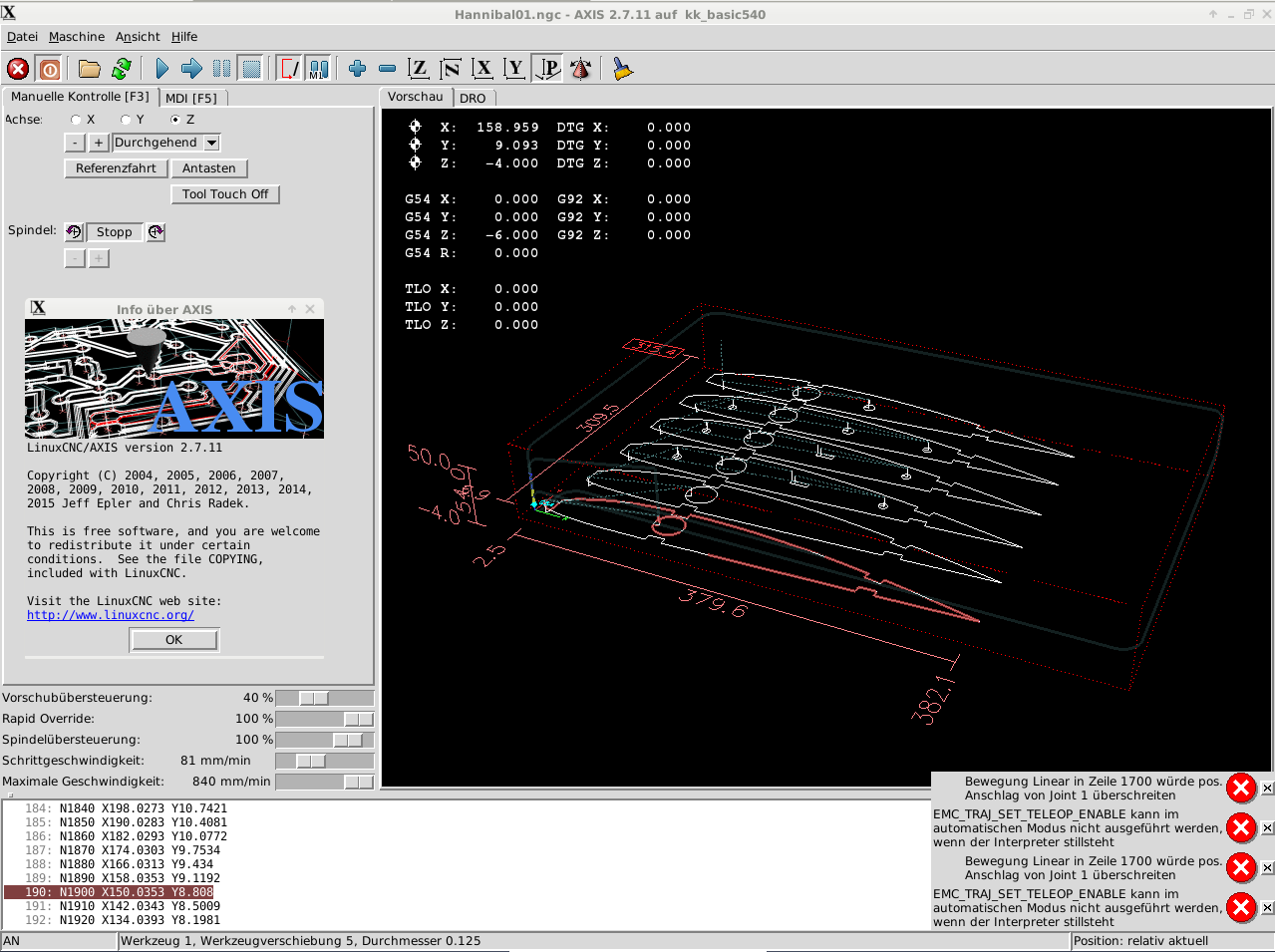
Task: Reload the current file with green arrows
Action: [122, 69]
